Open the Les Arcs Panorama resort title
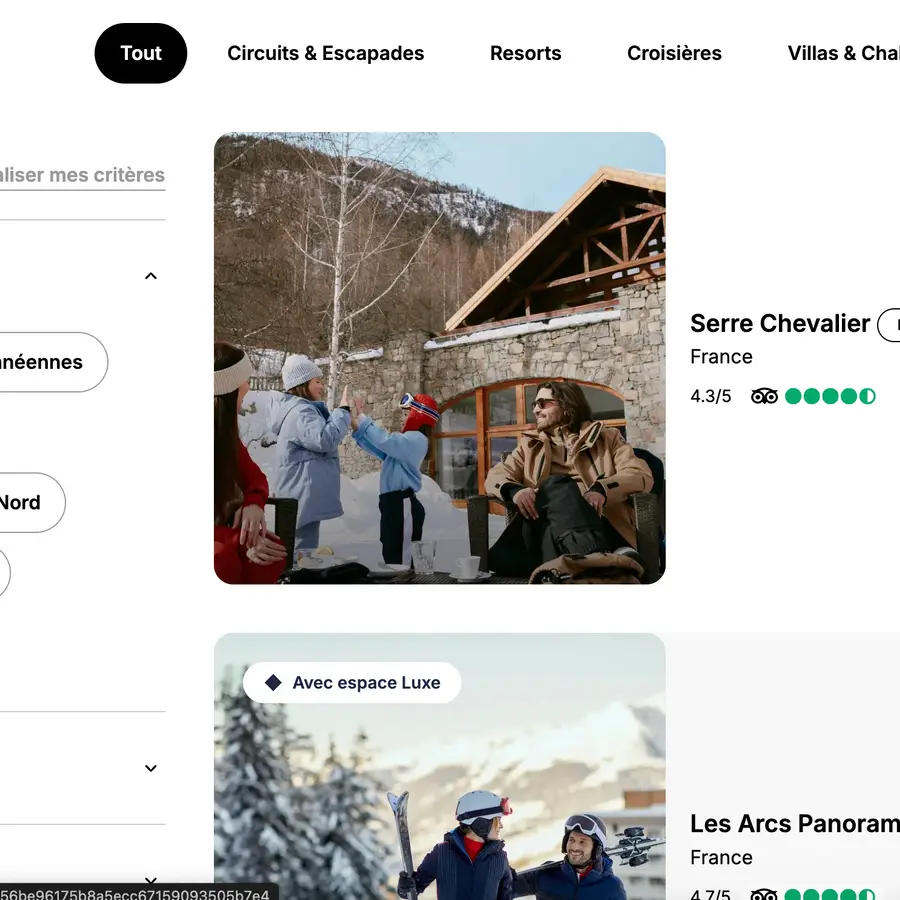The height and width of the screenshot is (900, 900). (x=794, y=824)
